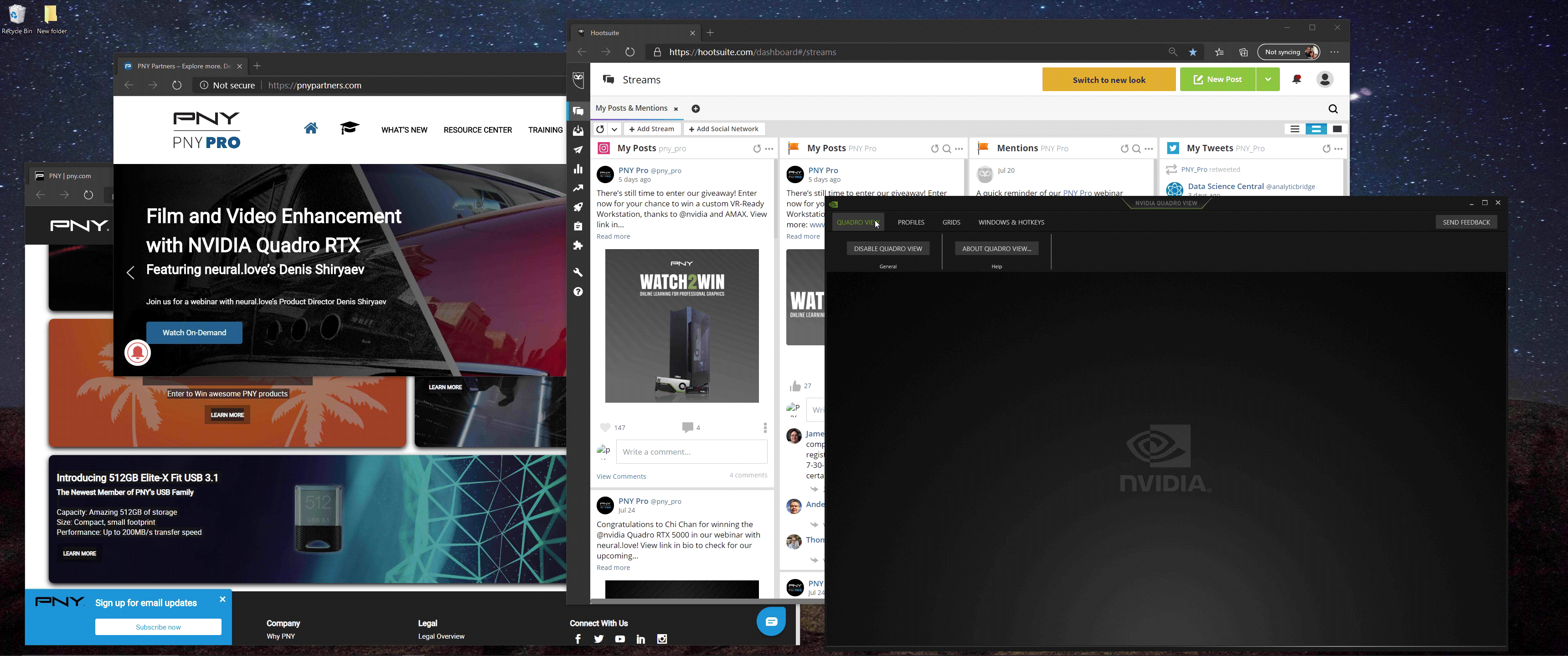Expand refresh interval dropdown chevron
The width and height of the screenshot is (1568, 656).
(615, 129)
